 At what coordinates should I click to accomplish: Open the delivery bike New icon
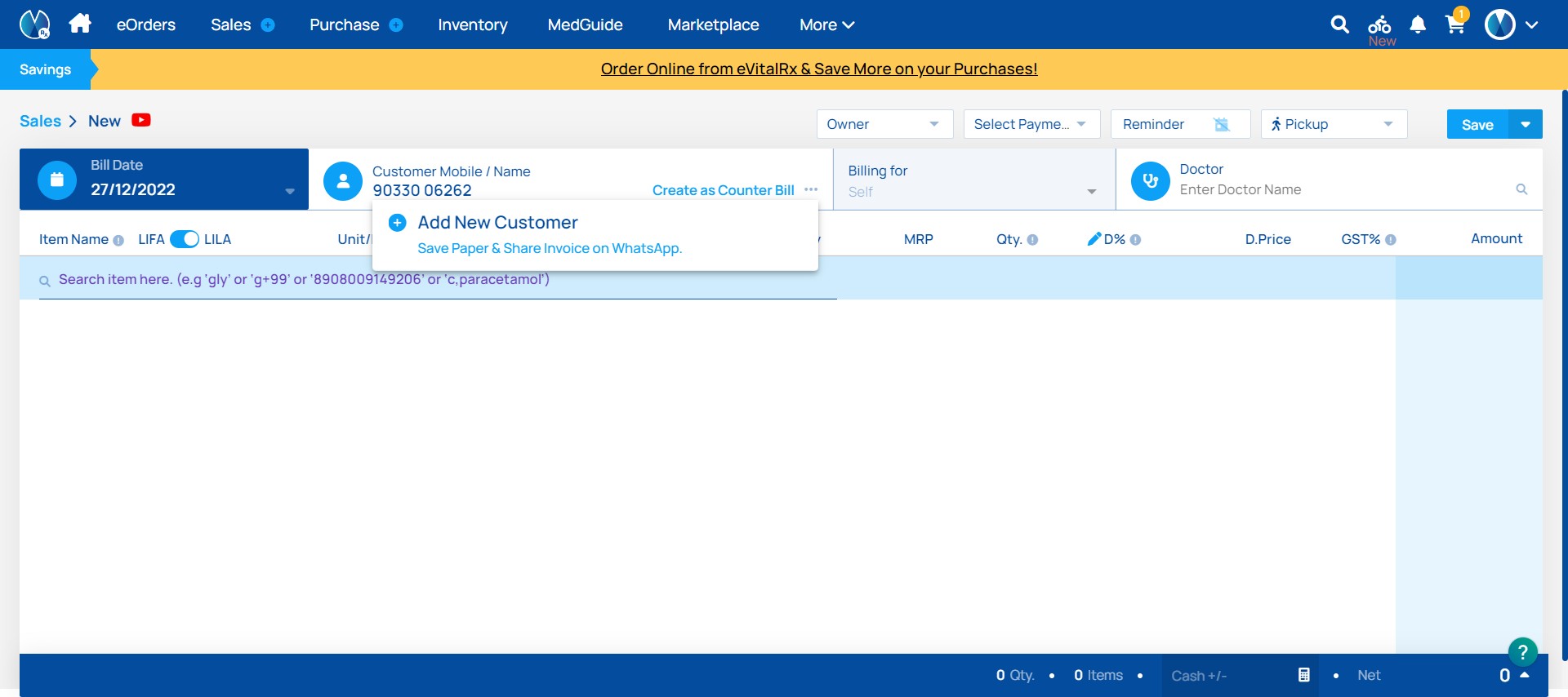pyautogui.click(x=1380, y=29)
